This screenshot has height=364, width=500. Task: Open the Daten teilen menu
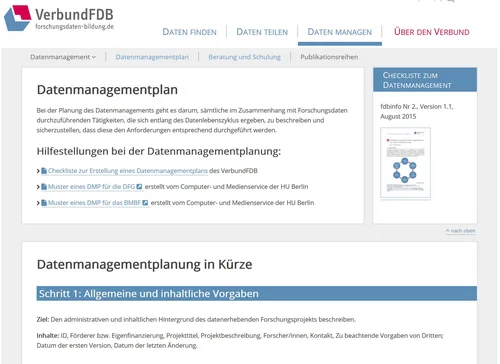point(262,32)
